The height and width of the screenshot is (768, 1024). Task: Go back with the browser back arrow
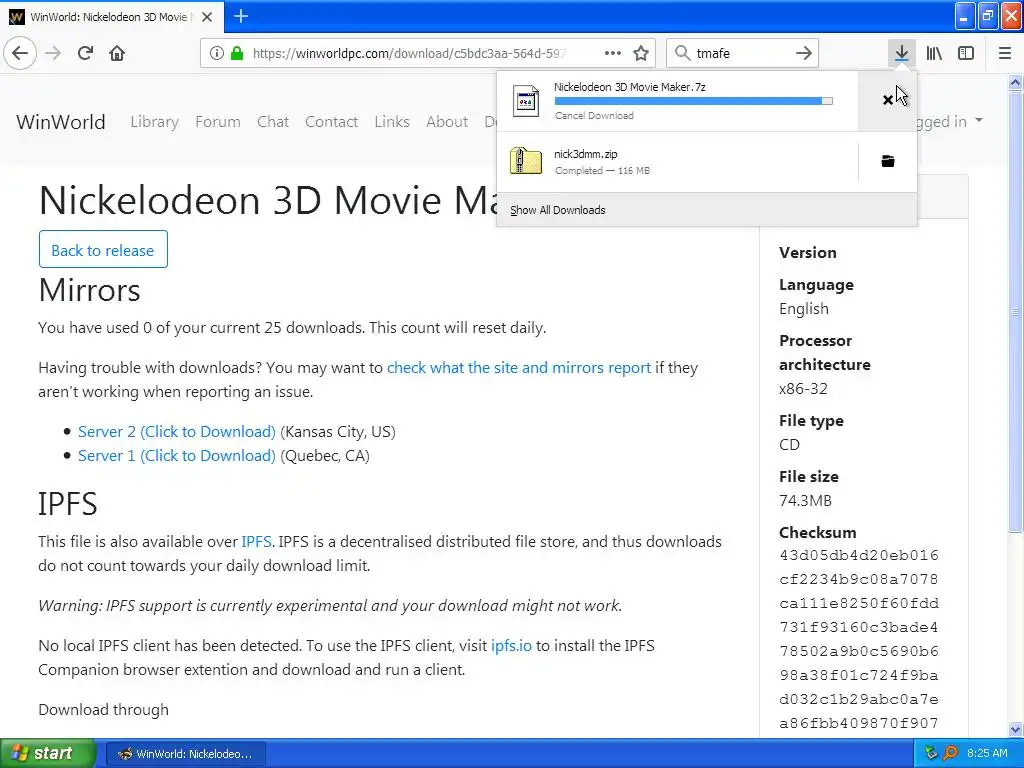point(20,53)
